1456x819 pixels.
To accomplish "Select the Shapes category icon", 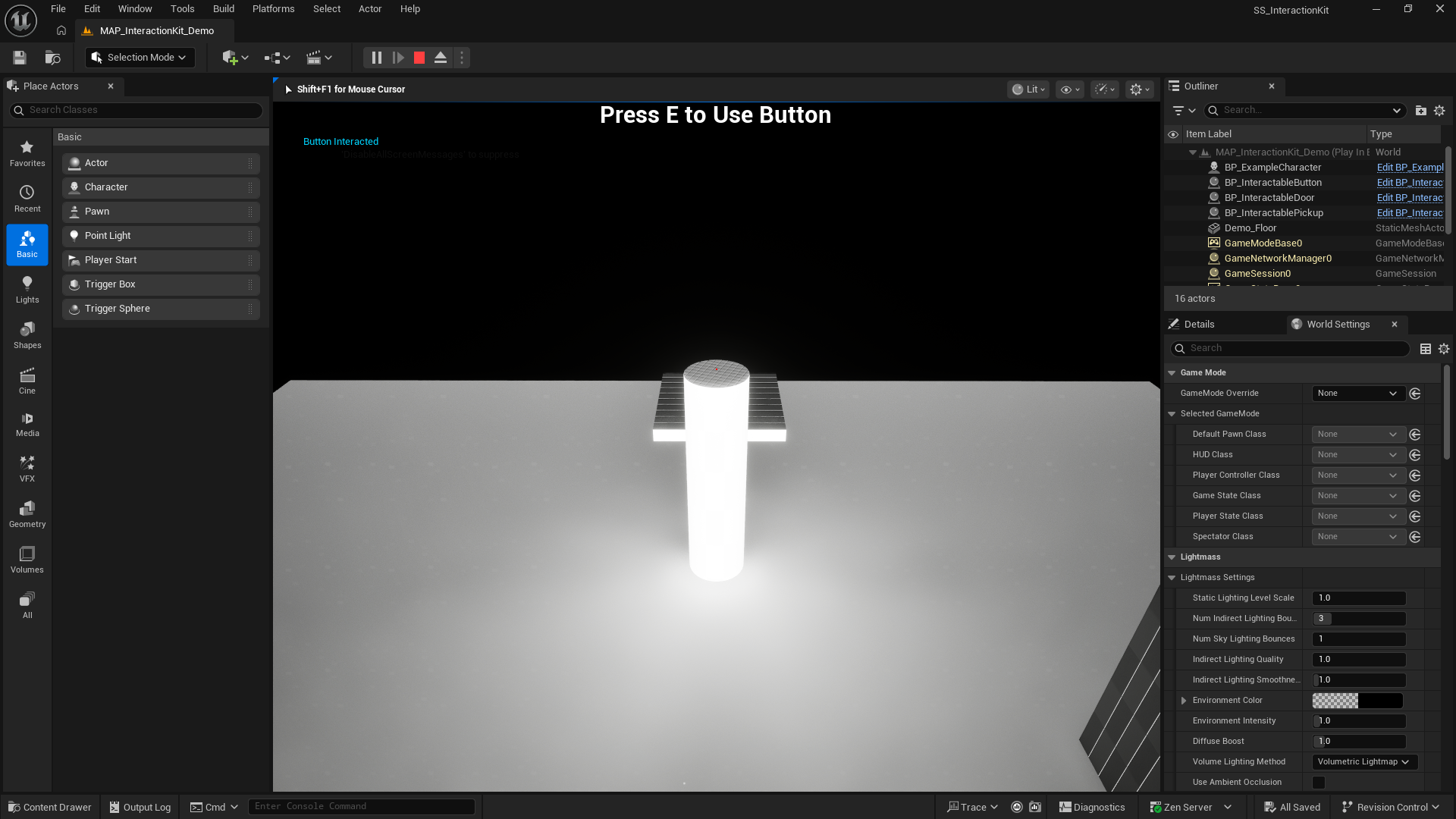I will [27, 335].
